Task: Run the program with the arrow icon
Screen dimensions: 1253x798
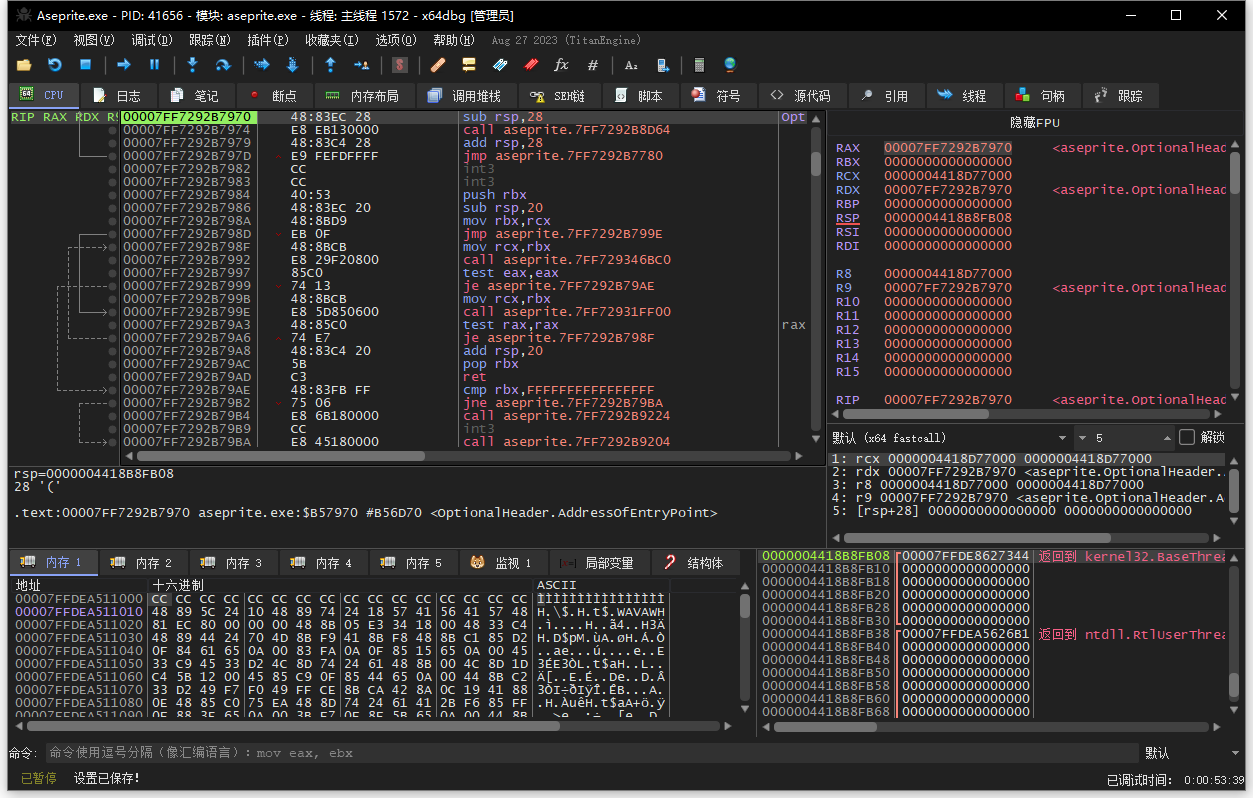Action: pos(124,65)
